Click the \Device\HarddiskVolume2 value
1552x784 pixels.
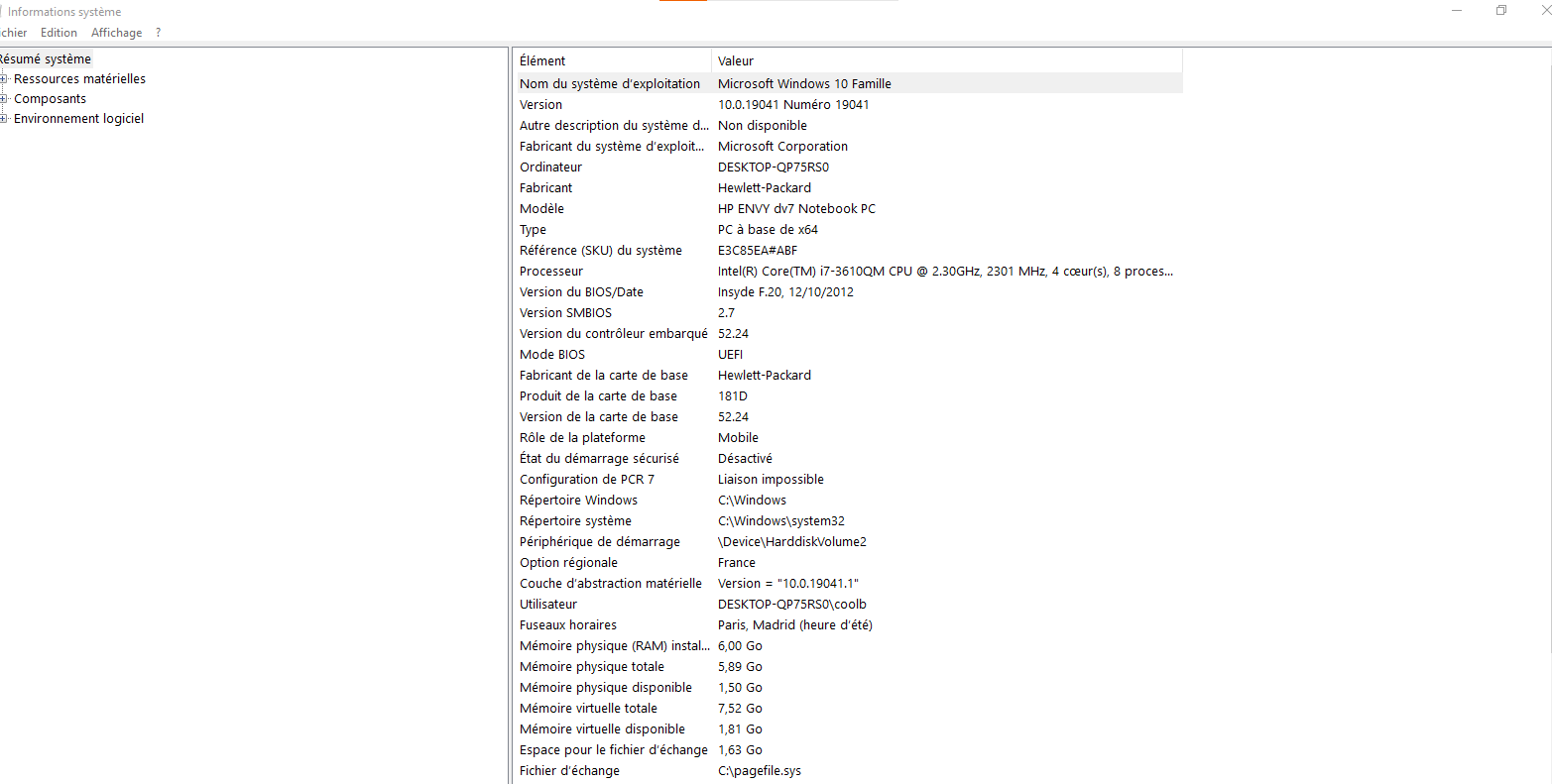pos(792,542)
